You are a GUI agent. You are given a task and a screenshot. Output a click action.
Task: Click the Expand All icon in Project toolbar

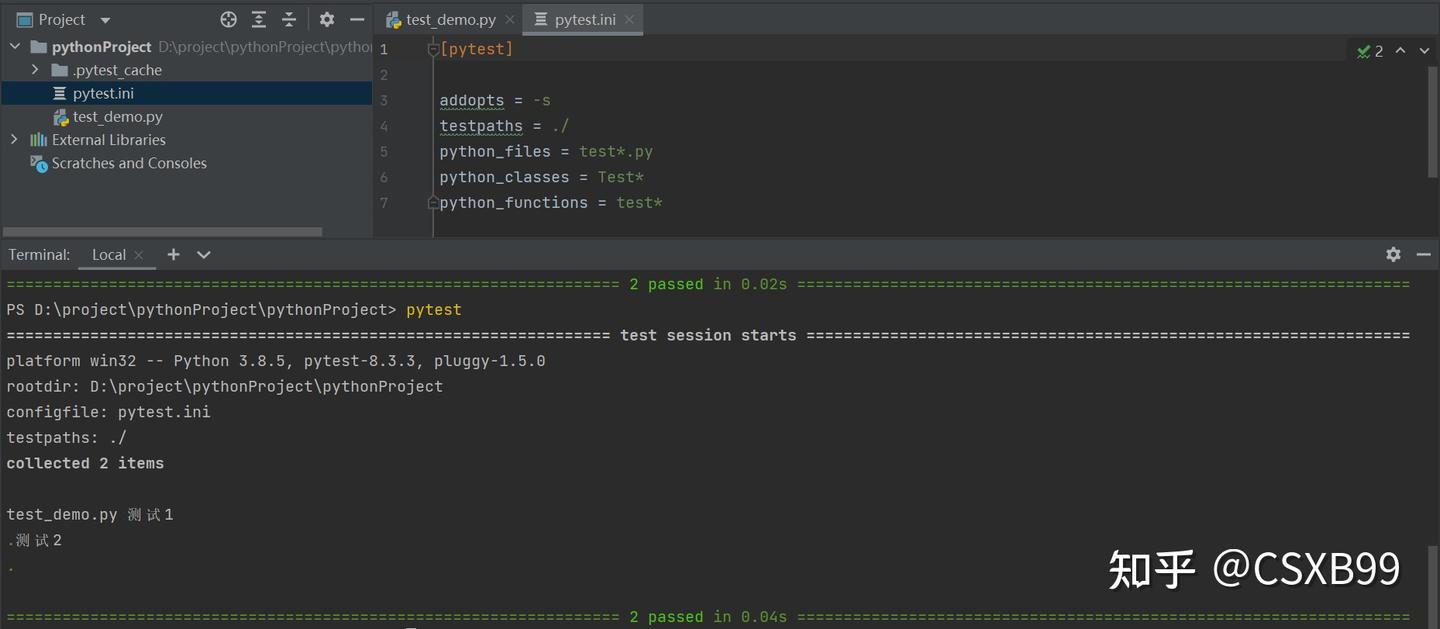click(x=258, y=19)
